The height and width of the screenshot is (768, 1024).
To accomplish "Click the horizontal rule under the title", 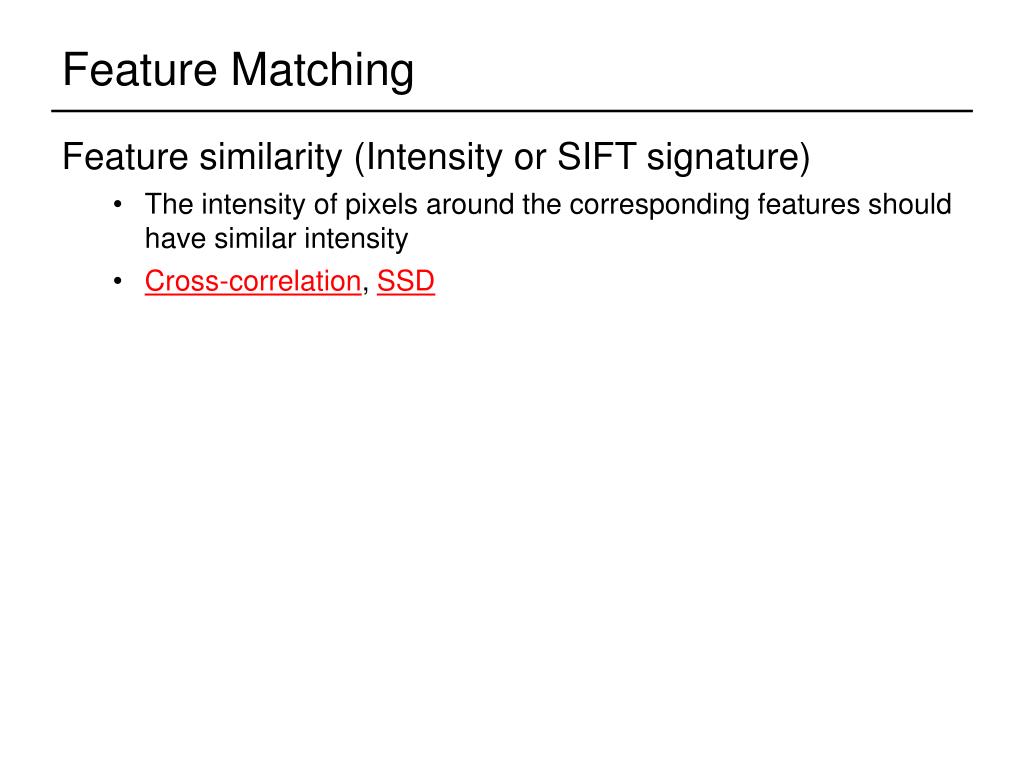I will point(512,111).
